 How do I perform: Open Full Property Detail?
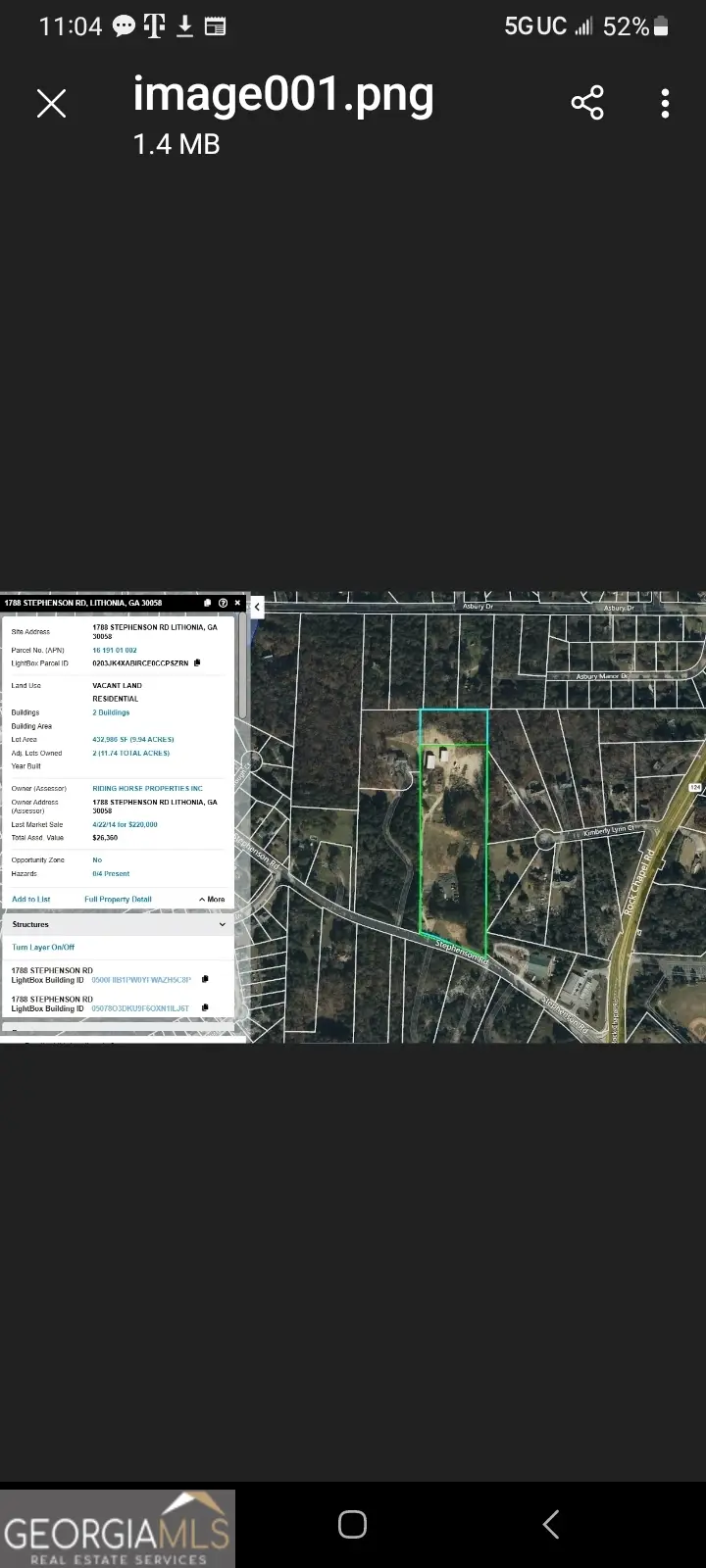click(118, 899)
